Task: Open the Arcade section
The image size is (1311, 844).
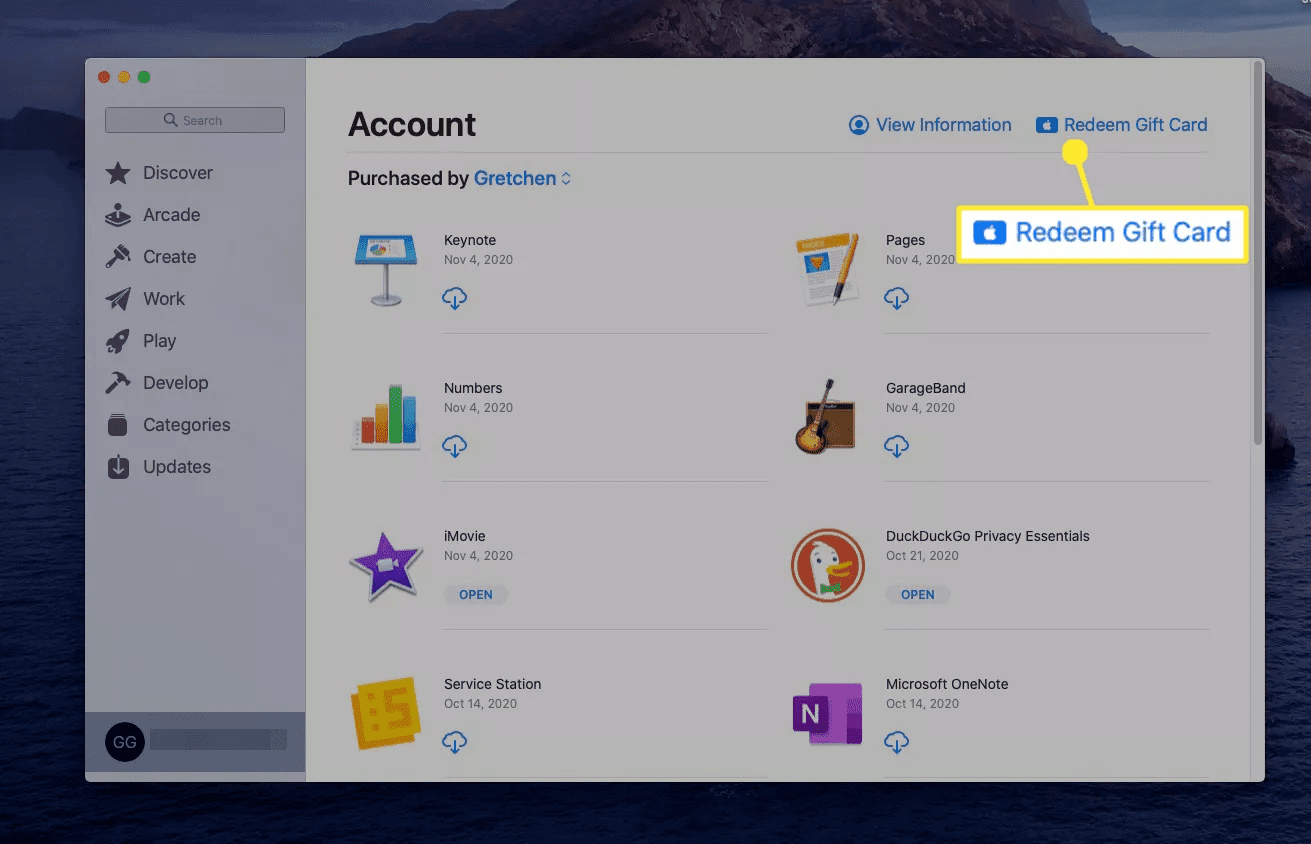Action: click(x=172, y=214)
